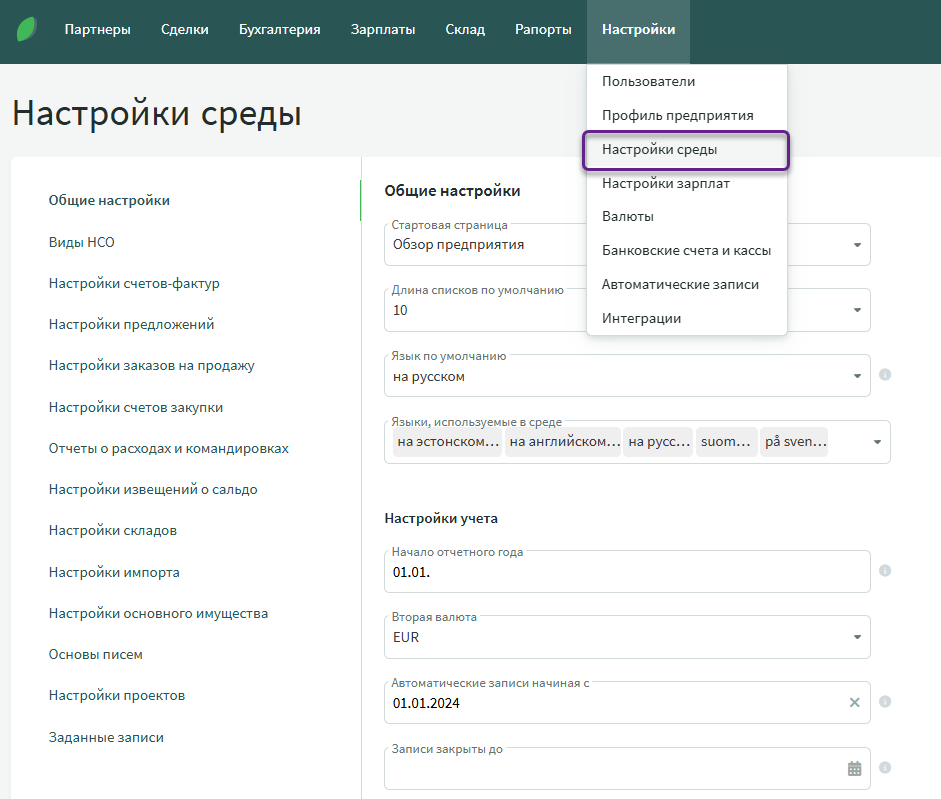The image size is (941, 799).
Task: Open the second currency EUR dropdown
Action: pos(857,637)
